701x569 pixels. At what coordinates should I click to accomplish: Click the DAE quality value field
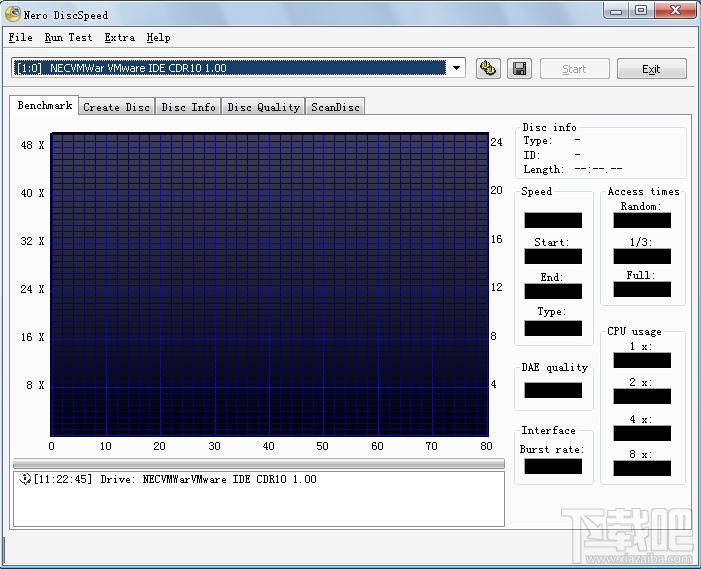click(553, 390)
